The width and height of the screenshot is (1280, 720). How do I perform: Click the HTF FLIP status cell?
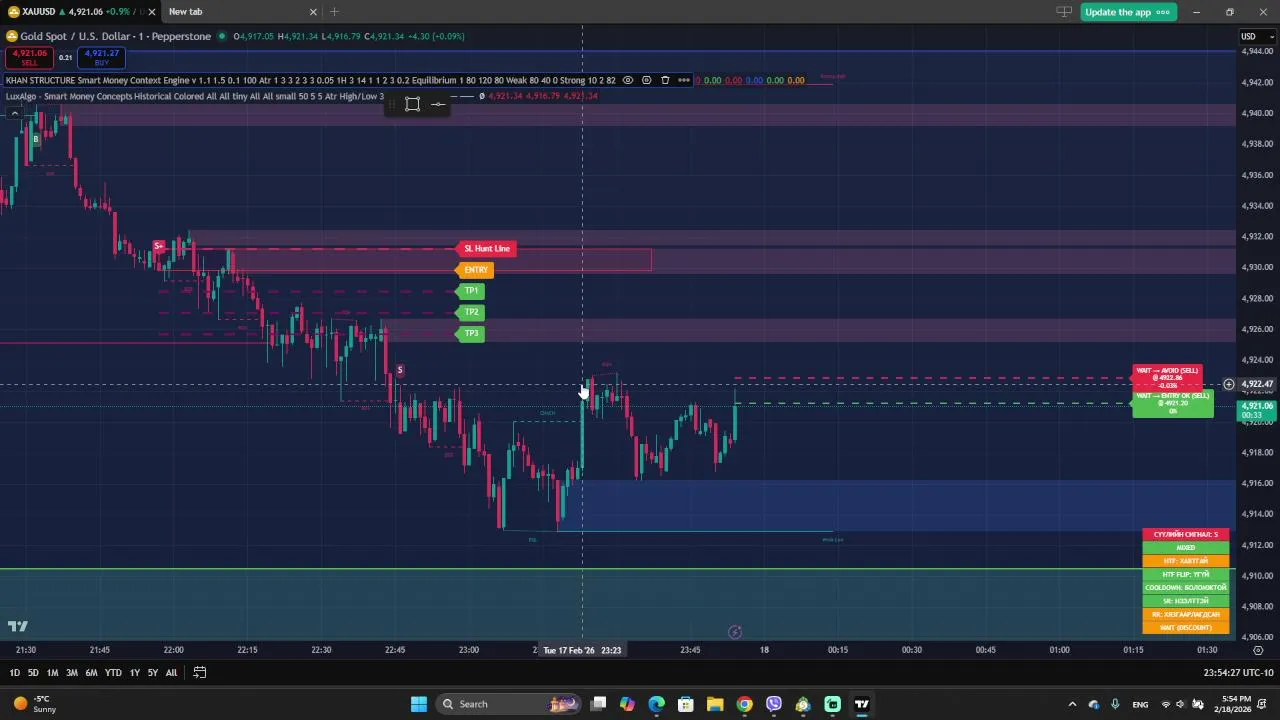point(1186,575)
